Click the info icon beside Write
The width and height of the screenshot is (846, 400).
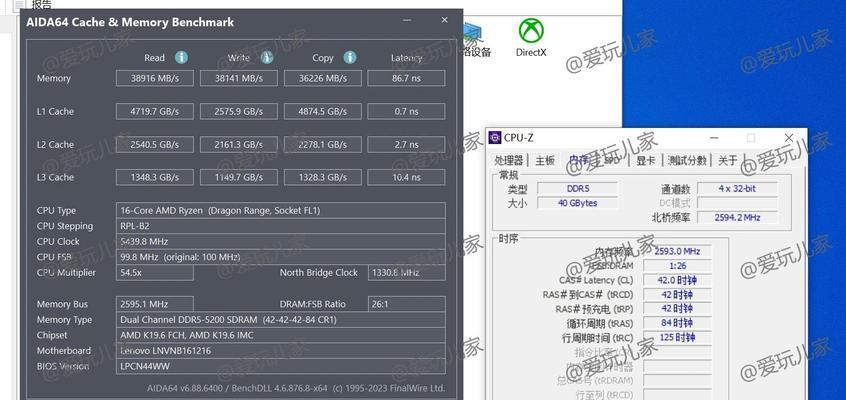pyautogui.click(x=267, y=57)
